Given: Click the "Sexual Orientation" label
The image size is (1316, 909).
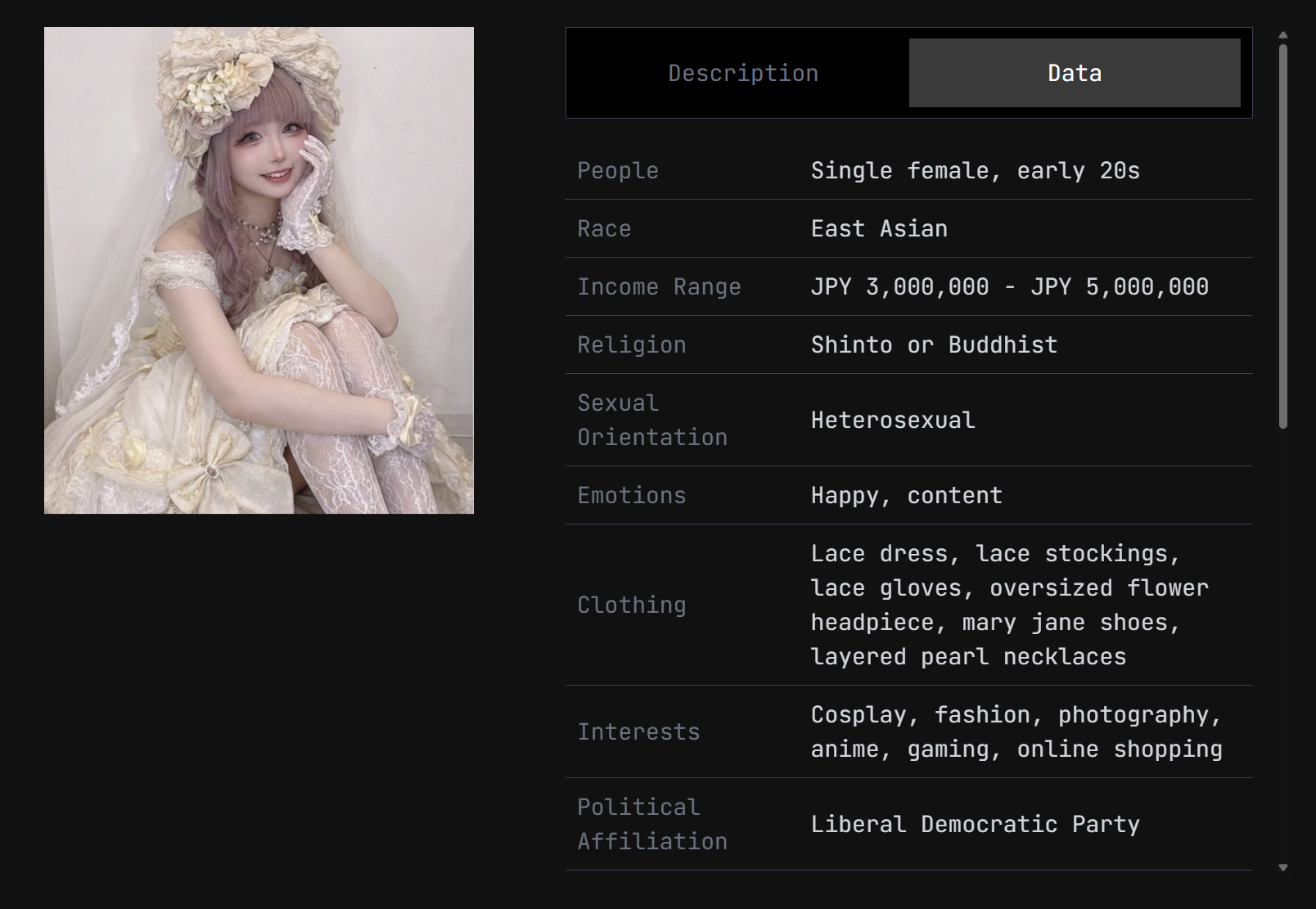Looking at the screenshot, I should point(652,420).
